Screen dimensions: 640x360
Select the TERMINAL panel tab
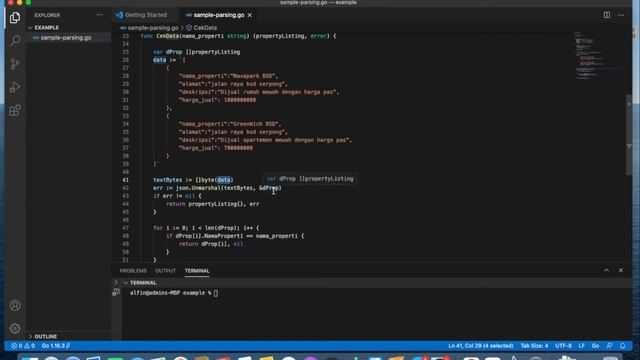[x=197, y=271]
